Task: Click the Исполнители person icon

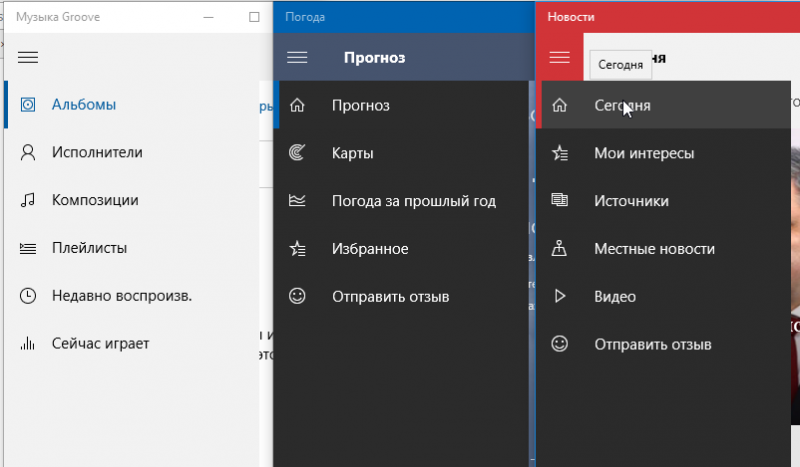Action: pos(28,153)
